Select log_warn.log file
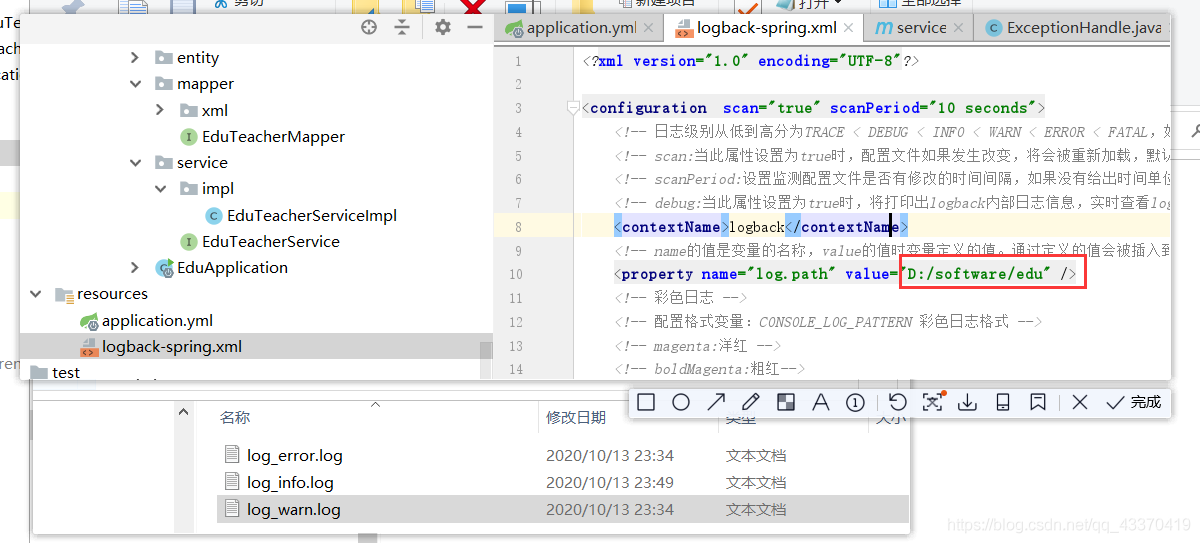This screenshot has width=1200, height=543. point(294,509)
